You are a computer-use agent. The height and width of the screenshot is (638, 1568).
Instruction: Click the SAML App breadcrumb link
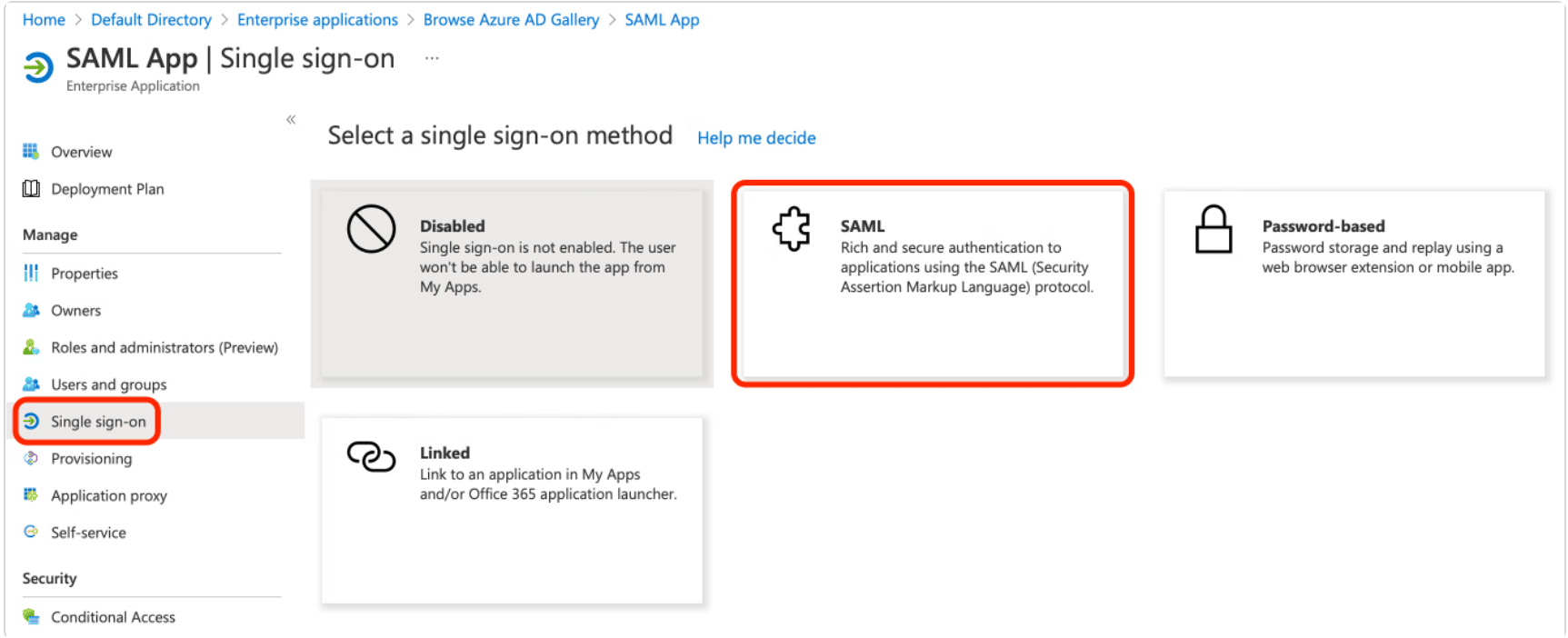pyautogui.click(x=662, y=20)
